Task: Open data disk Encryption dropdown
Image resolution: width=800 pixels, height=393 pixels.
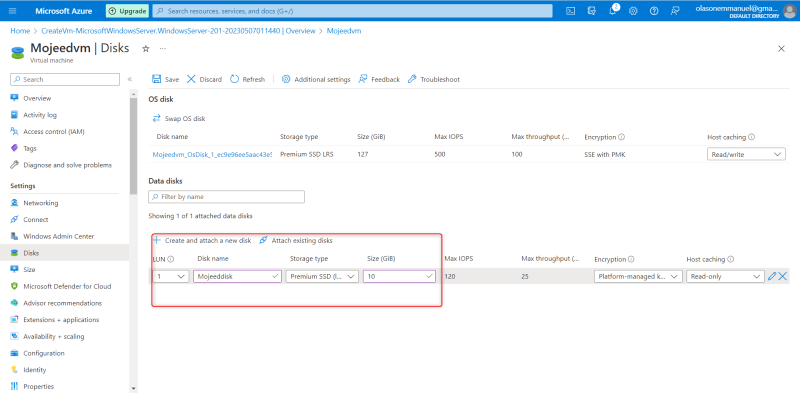Action: click(638, 276)
